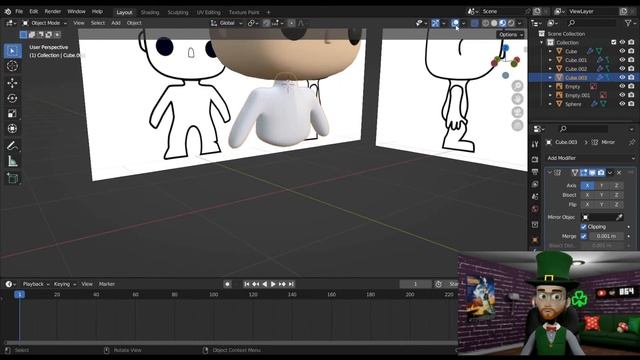This screenshot has width=640, height=360.
Task: Click the timeline playhead at frame 1
Action: 19,294
